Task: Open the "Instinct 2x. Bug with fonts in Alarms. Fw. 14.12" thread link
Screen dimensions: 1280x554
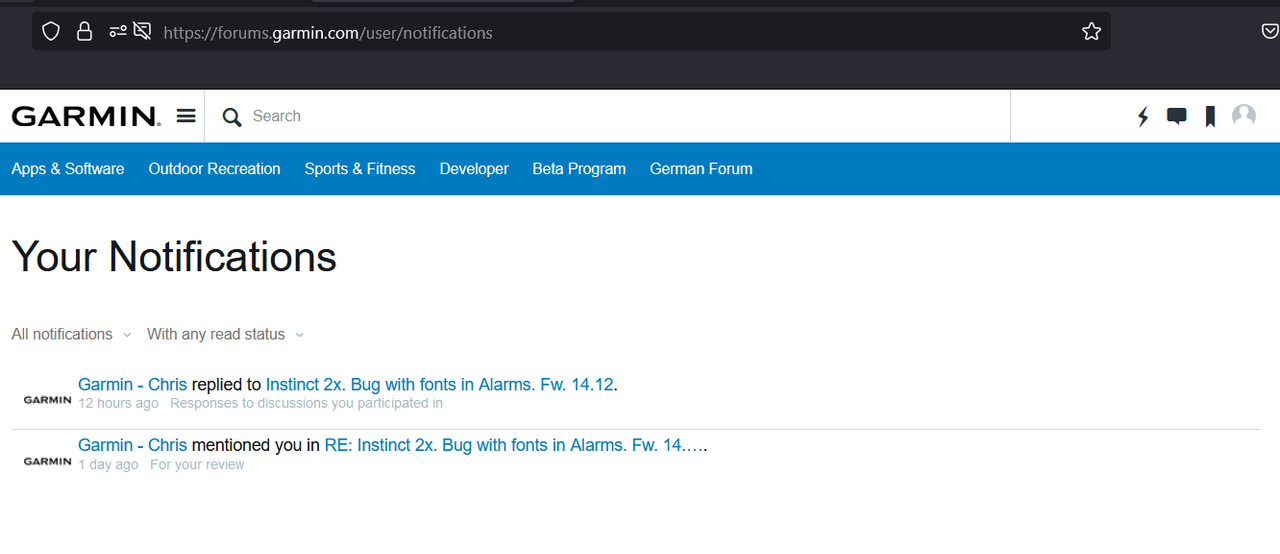Action: coord(439,384)
